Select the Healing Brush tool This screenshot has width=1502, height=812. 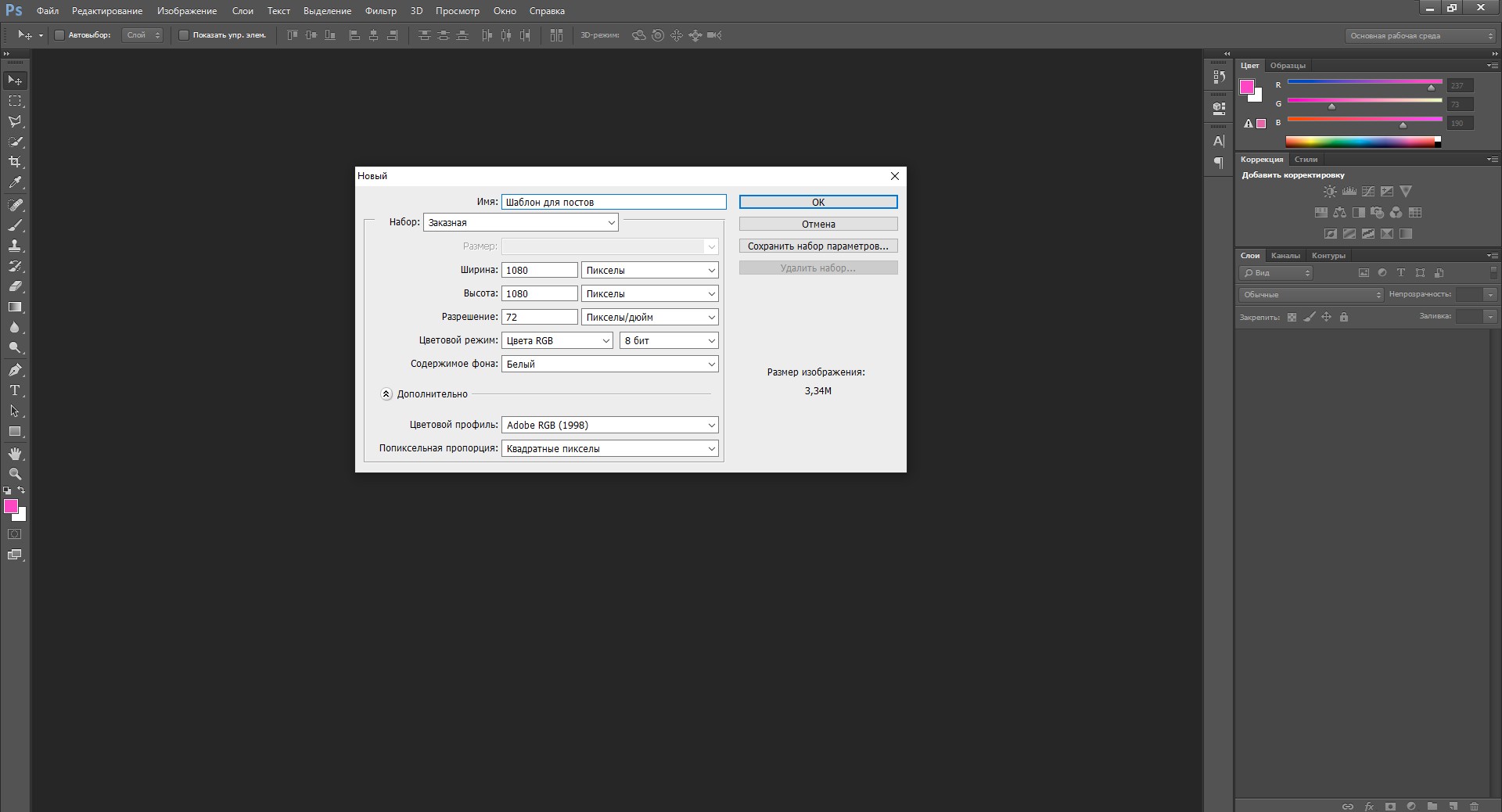(x=15, y=205)
